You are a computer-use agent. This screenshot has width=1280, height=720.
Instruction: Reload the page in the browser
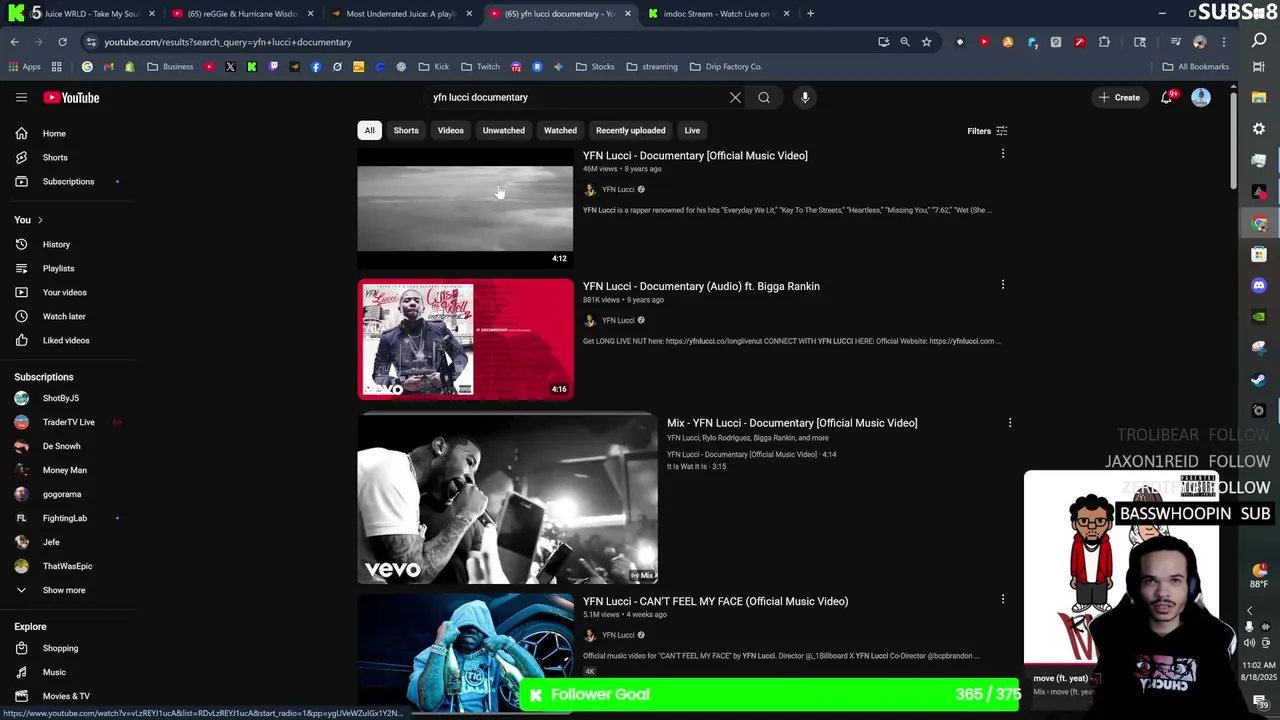62,42
